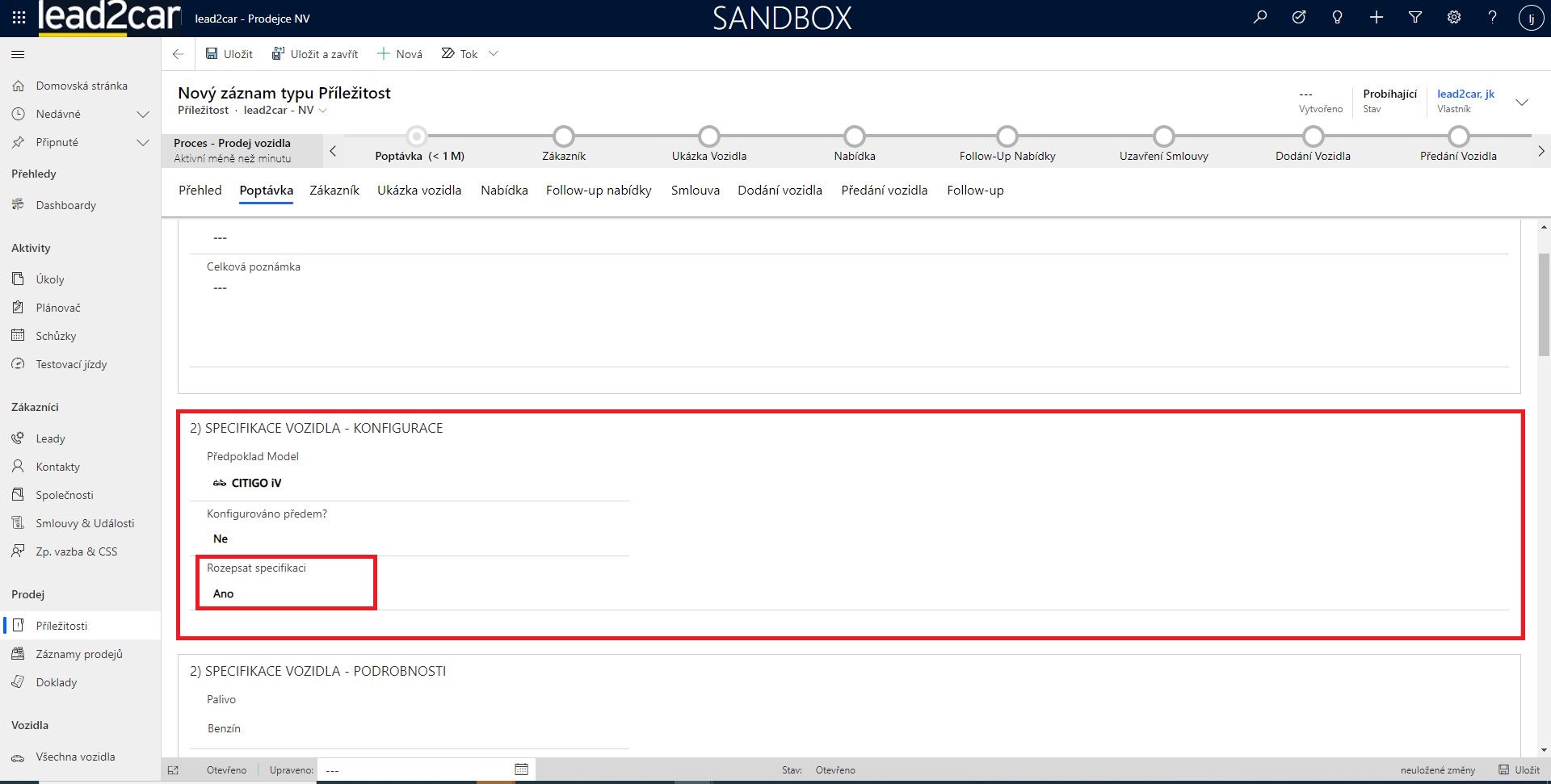This screenshot has height=784, width=1551.
Task: Open the settings gear icon
Action: pyautogui.click(x=1453, y=18)
